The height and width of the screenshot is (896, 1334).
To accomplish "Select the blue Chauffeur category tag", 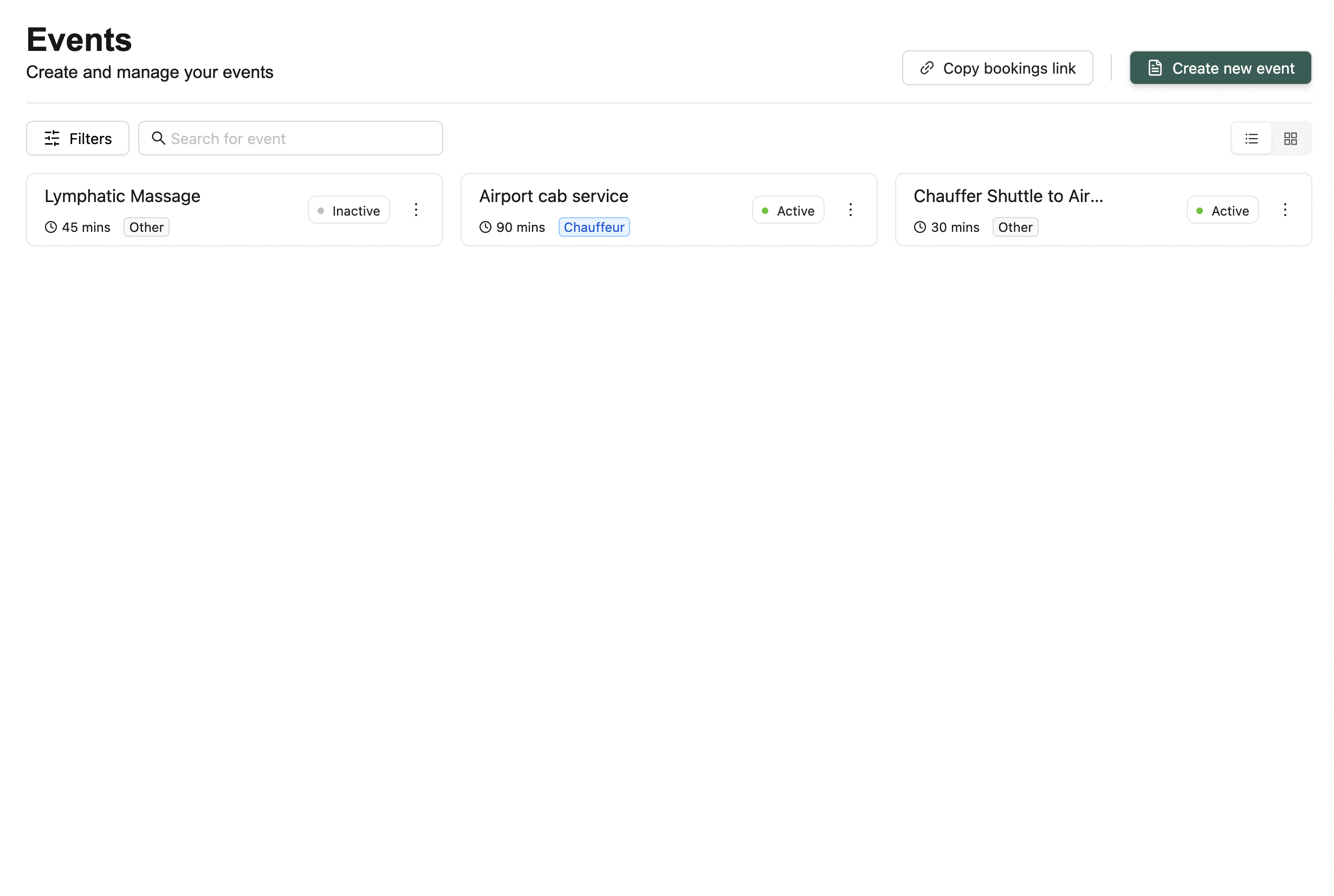I will click(x=594, y=227).
